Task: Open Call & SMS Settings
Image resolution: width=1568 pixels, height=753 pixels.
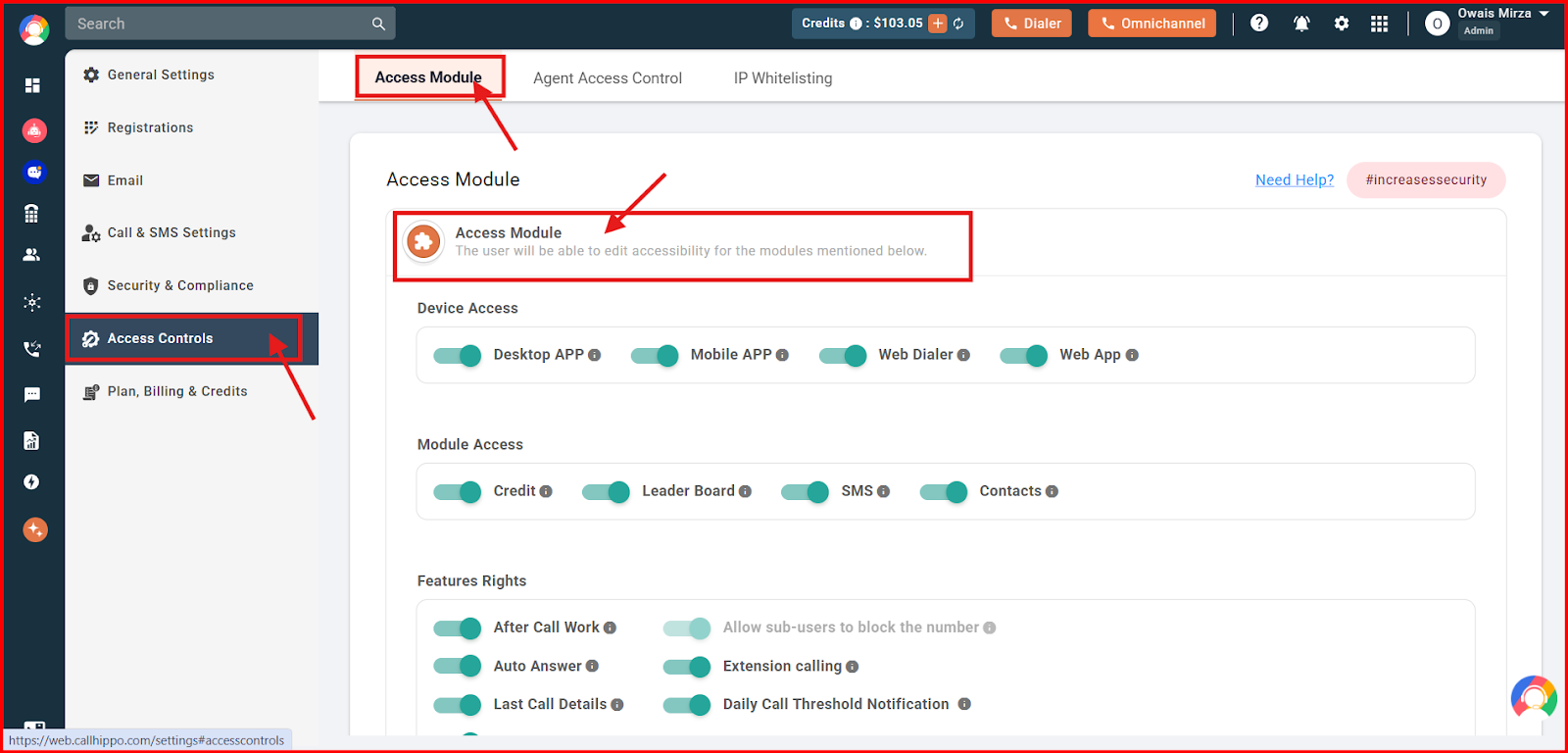Action: pos(191,232)
